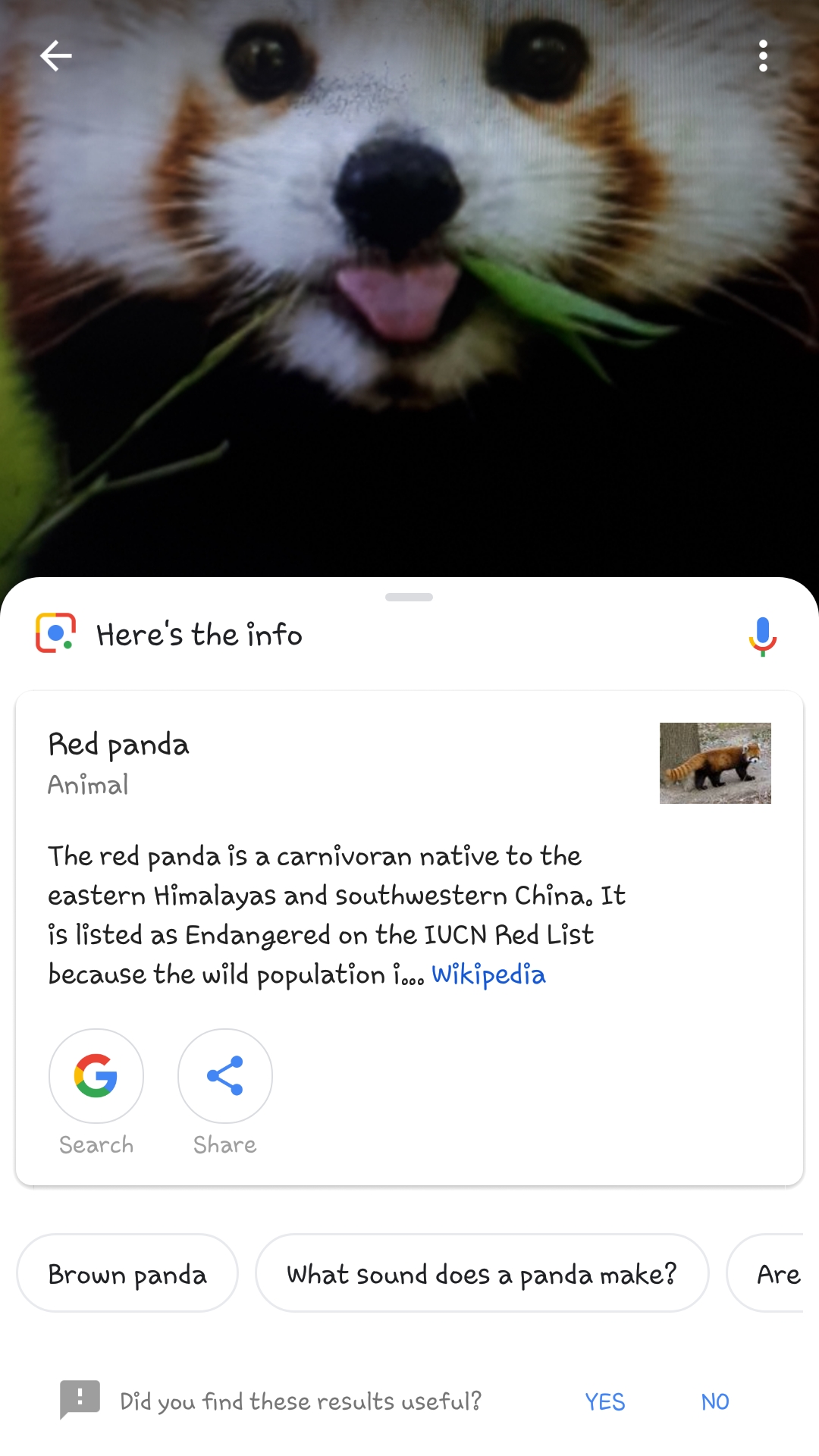Tap the Share icon button
The image size is (819, 1456).
coord(225,1075)
